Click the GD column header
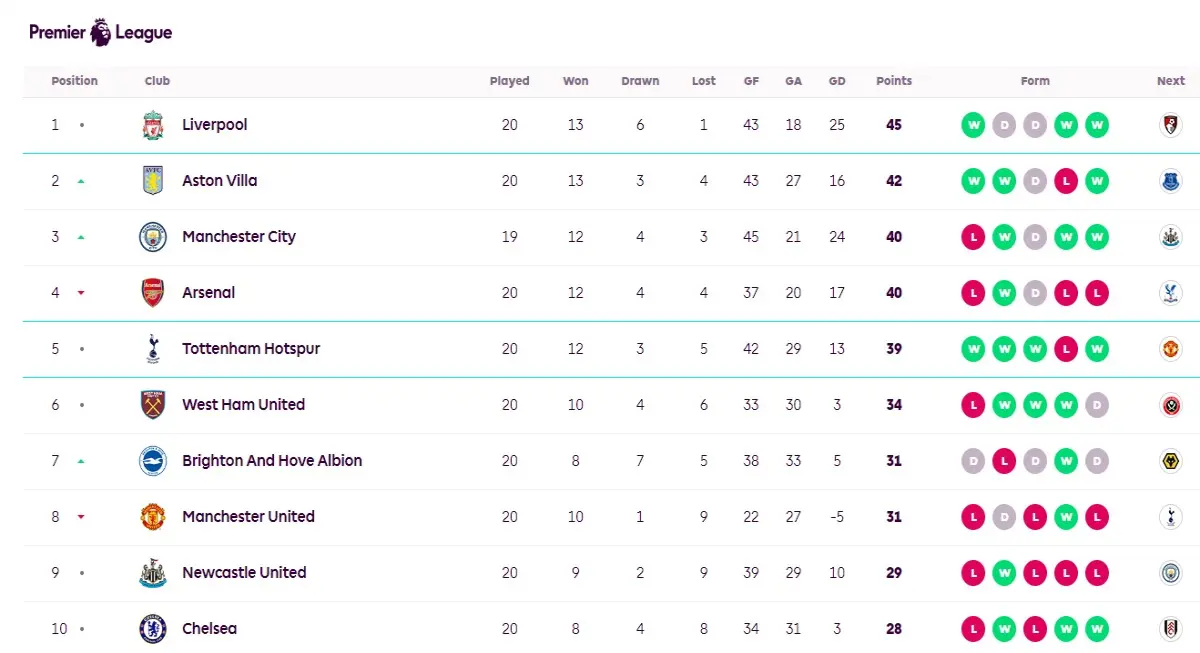The height and width of the screenshot is (653, 1200). (837, 81)
